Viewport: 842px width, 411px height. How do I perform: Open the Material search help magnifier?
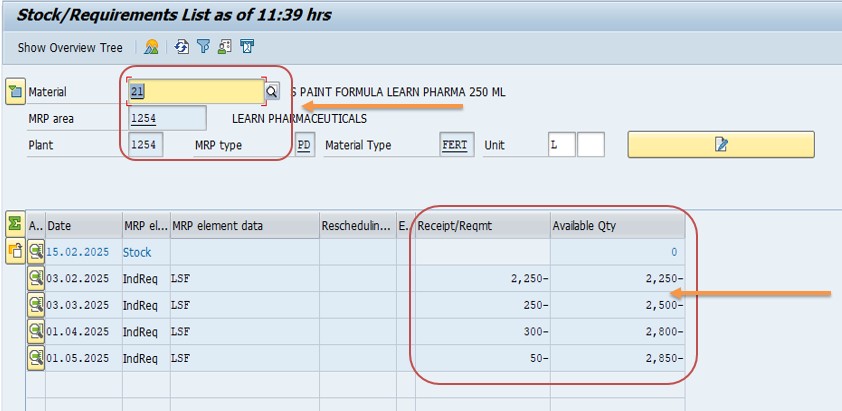(x=272, y=91)
